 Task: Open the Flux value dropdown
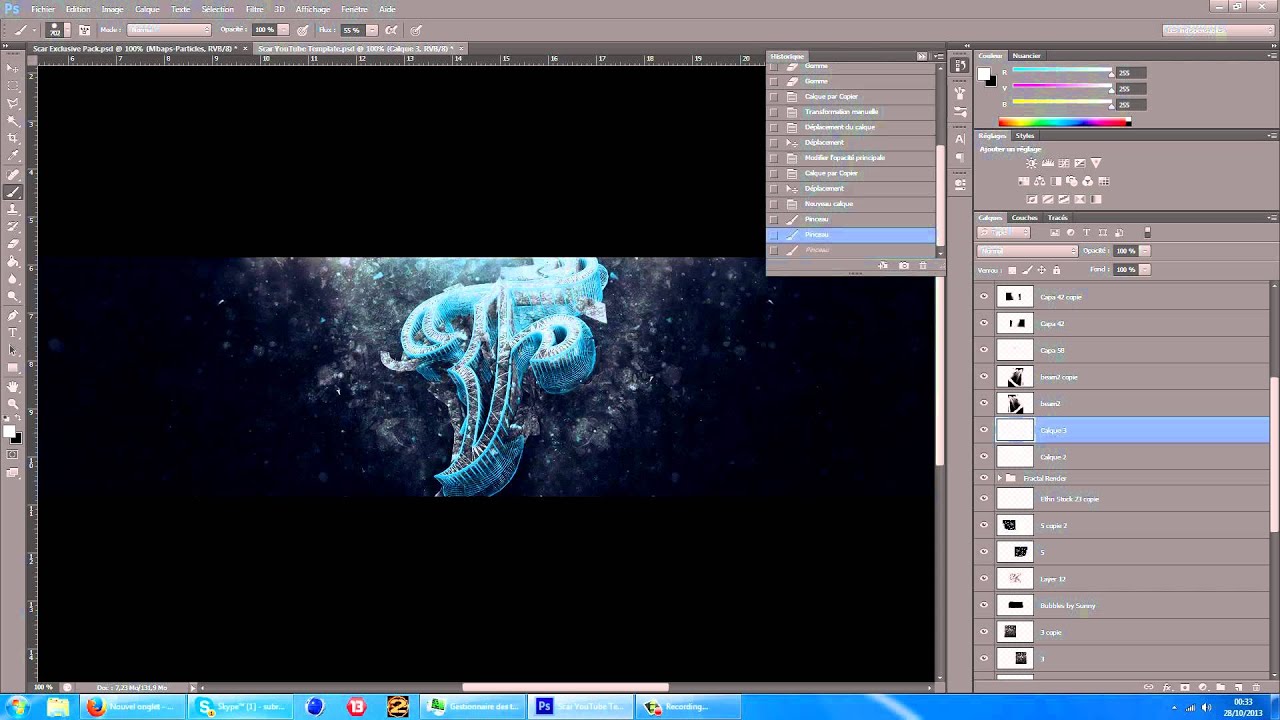[372, 30]
